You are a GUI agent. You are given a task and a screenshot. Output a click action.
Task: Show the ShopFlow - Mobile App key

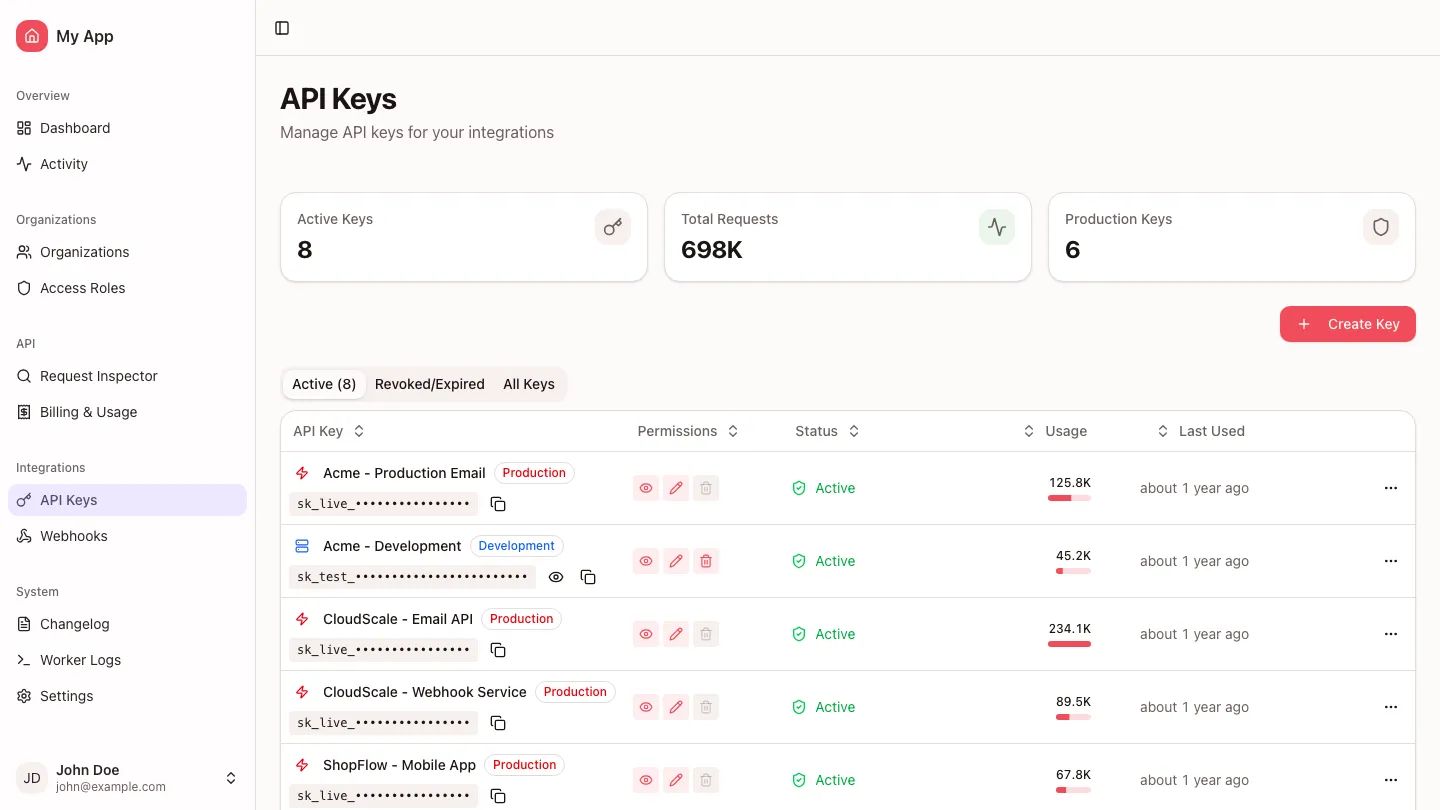[646, 780]
